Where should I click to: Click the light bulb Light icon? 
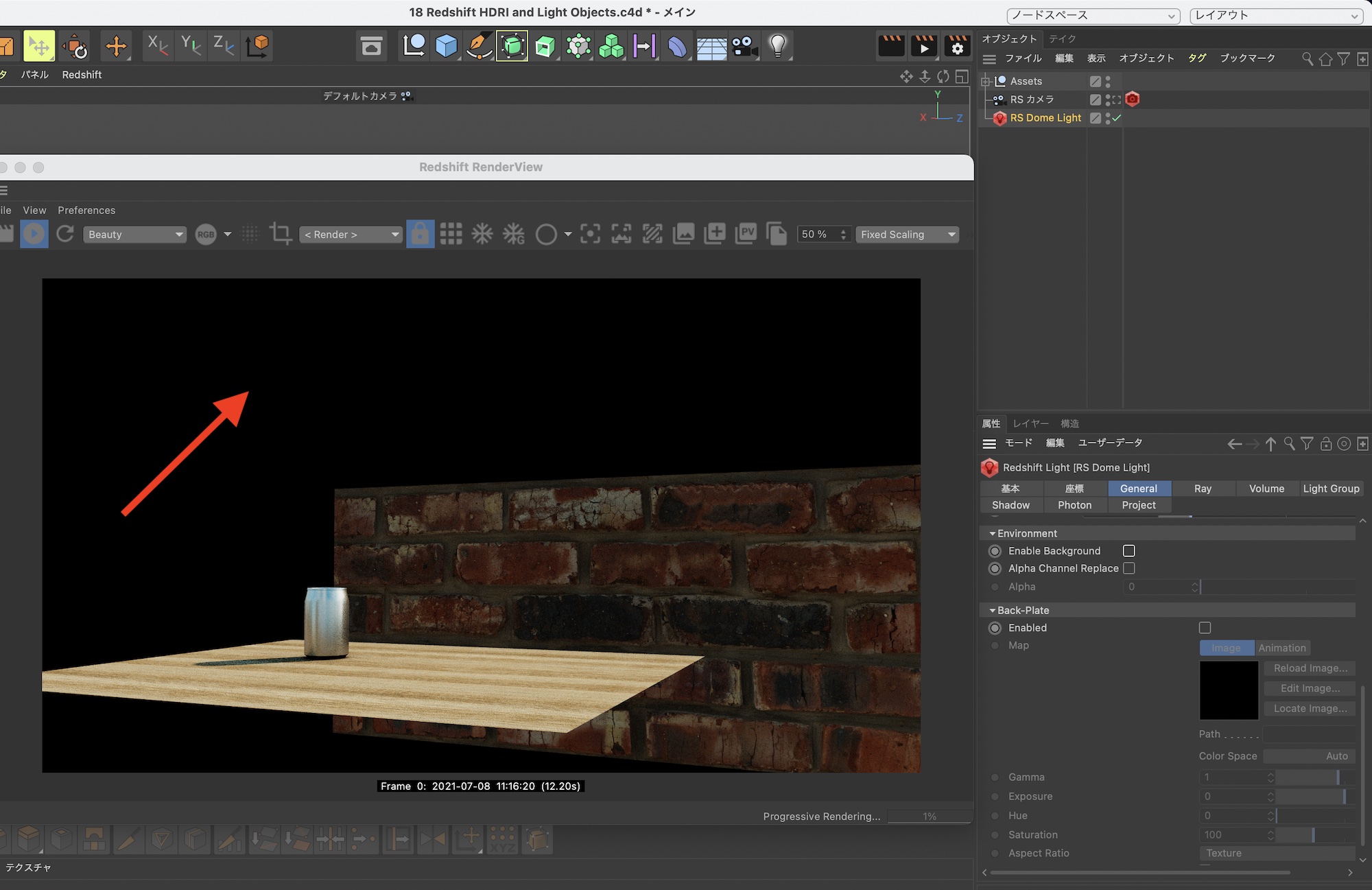[x=777, y=46]
